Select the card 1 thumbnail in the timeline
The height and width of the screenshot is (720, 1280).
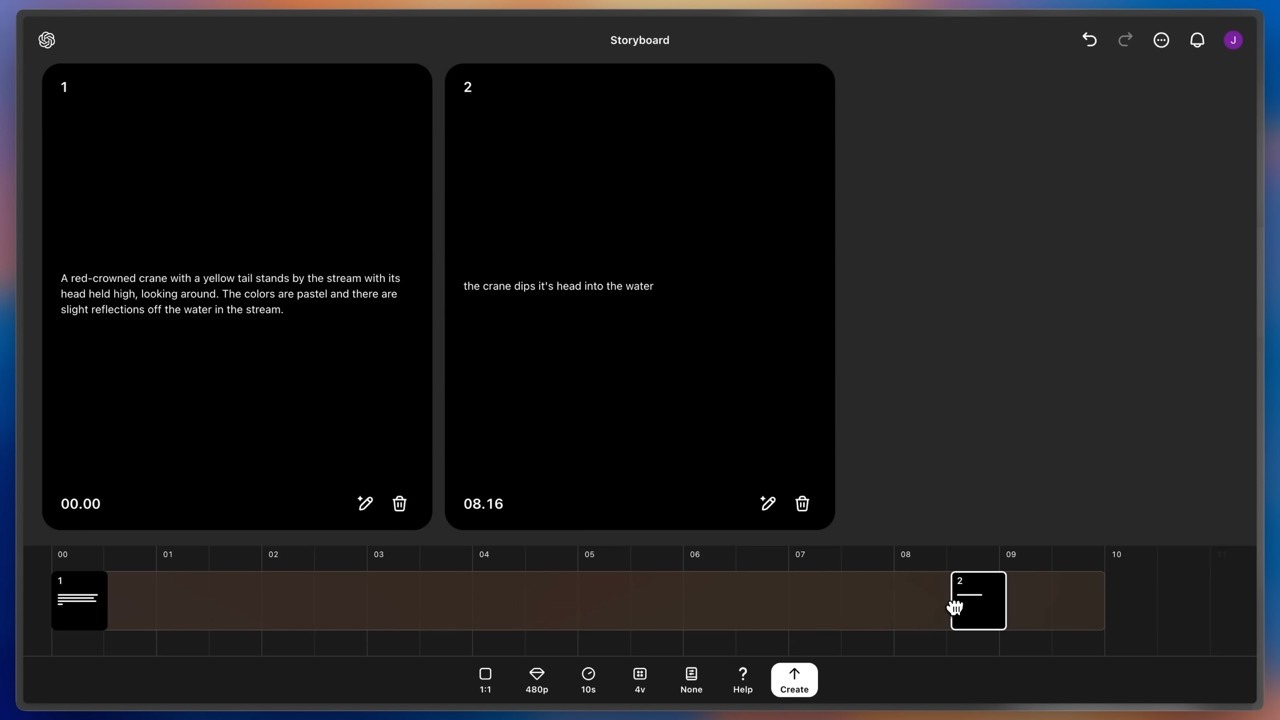(79, 600)
